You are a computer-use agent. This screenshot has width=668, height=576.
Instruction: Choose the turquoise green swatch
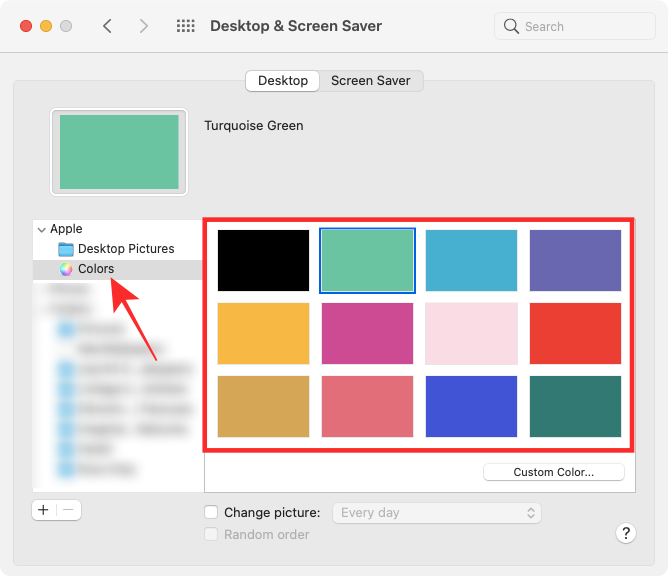(367, 261)
